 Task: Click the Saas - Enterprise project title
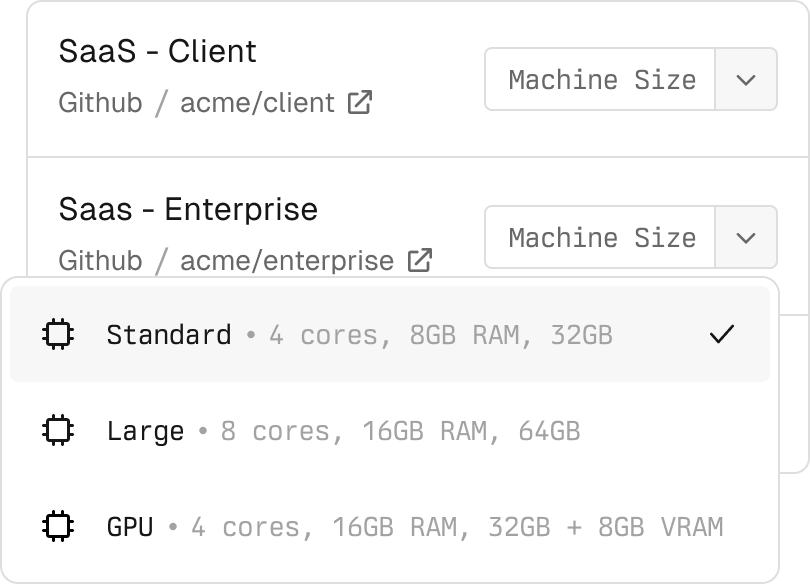pyautogui.click(x=188, y=210)
